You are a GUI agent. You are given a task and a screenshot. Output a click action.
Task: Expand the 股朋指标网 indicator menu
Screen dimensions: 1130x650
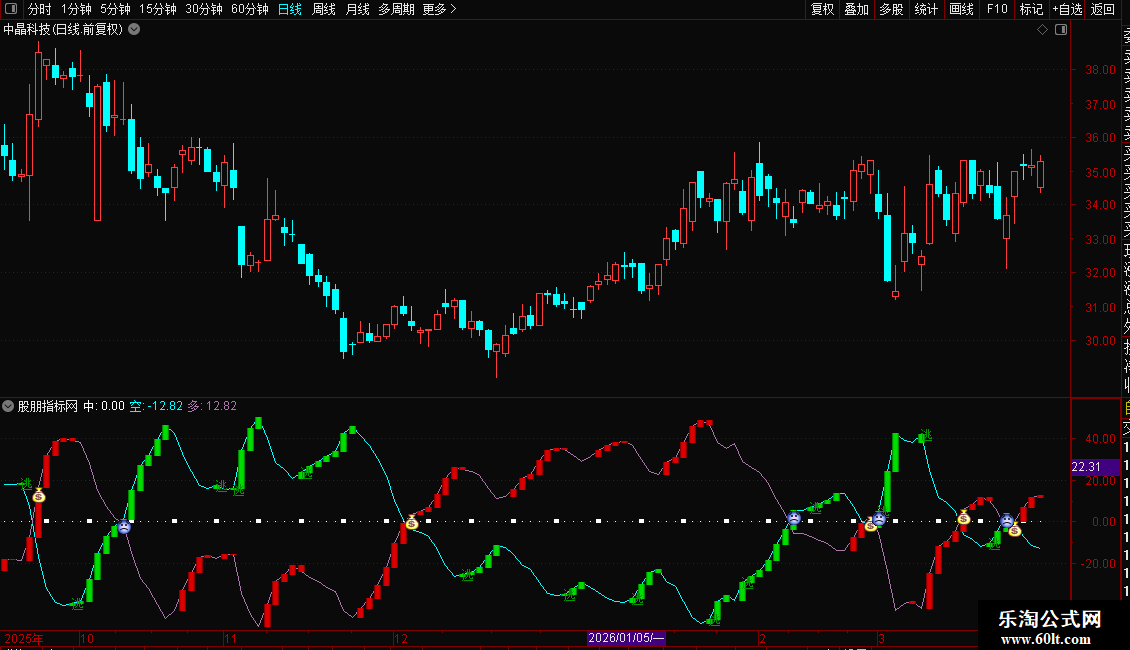pos(8,406)
